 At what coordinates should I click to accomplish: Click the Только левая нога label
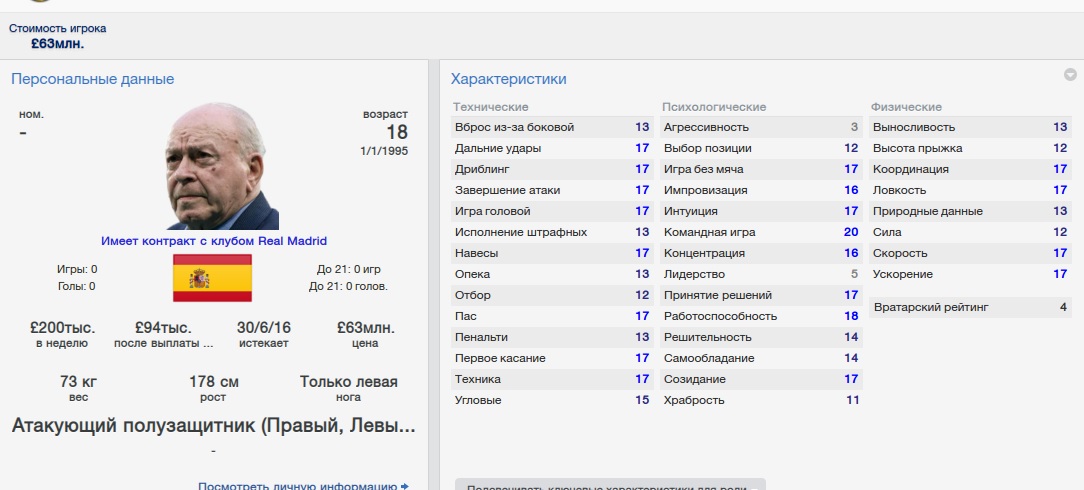click(348, 381)
